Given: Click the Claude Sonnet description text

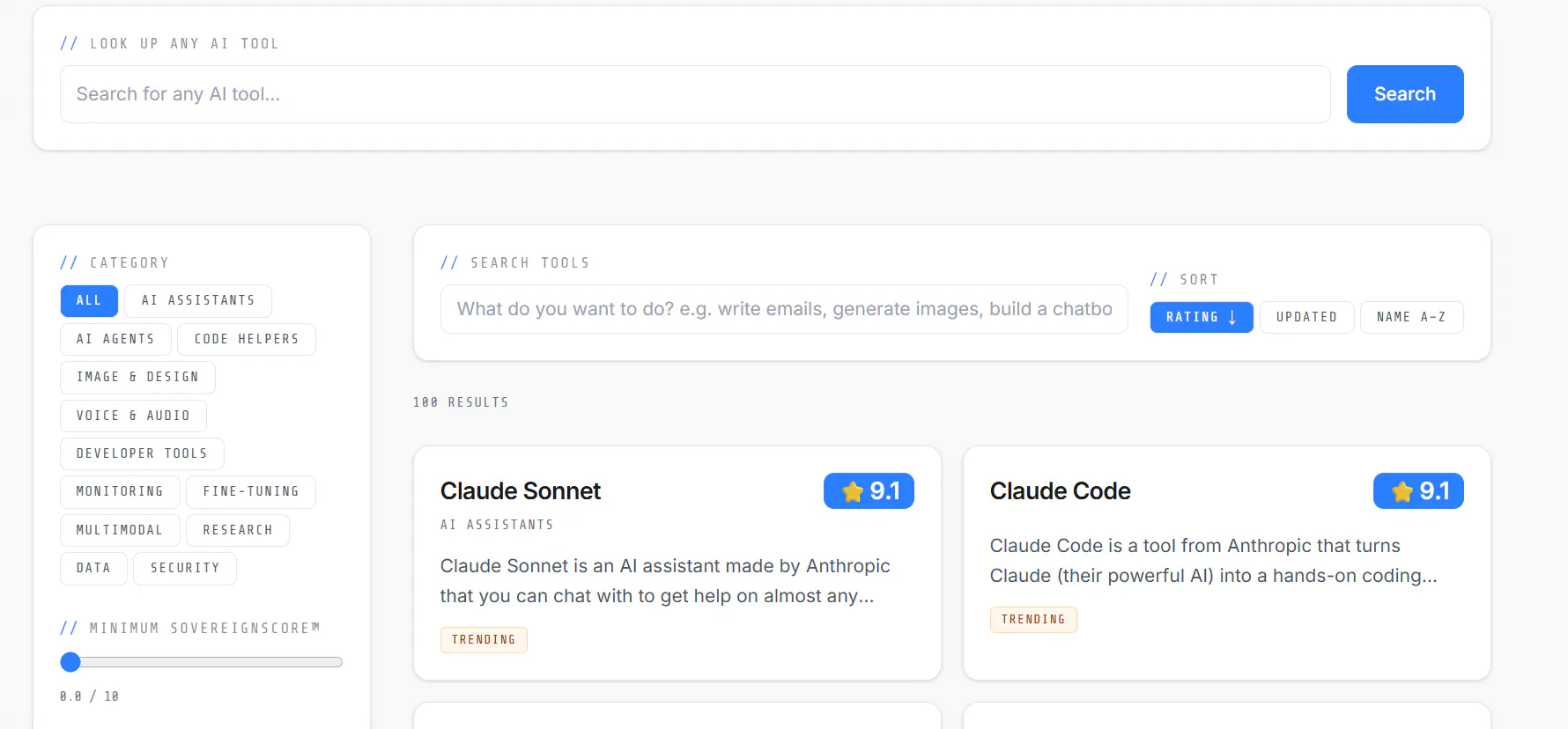Looking at the screenshot, I should pyautogui.click(x=665, y=581).
